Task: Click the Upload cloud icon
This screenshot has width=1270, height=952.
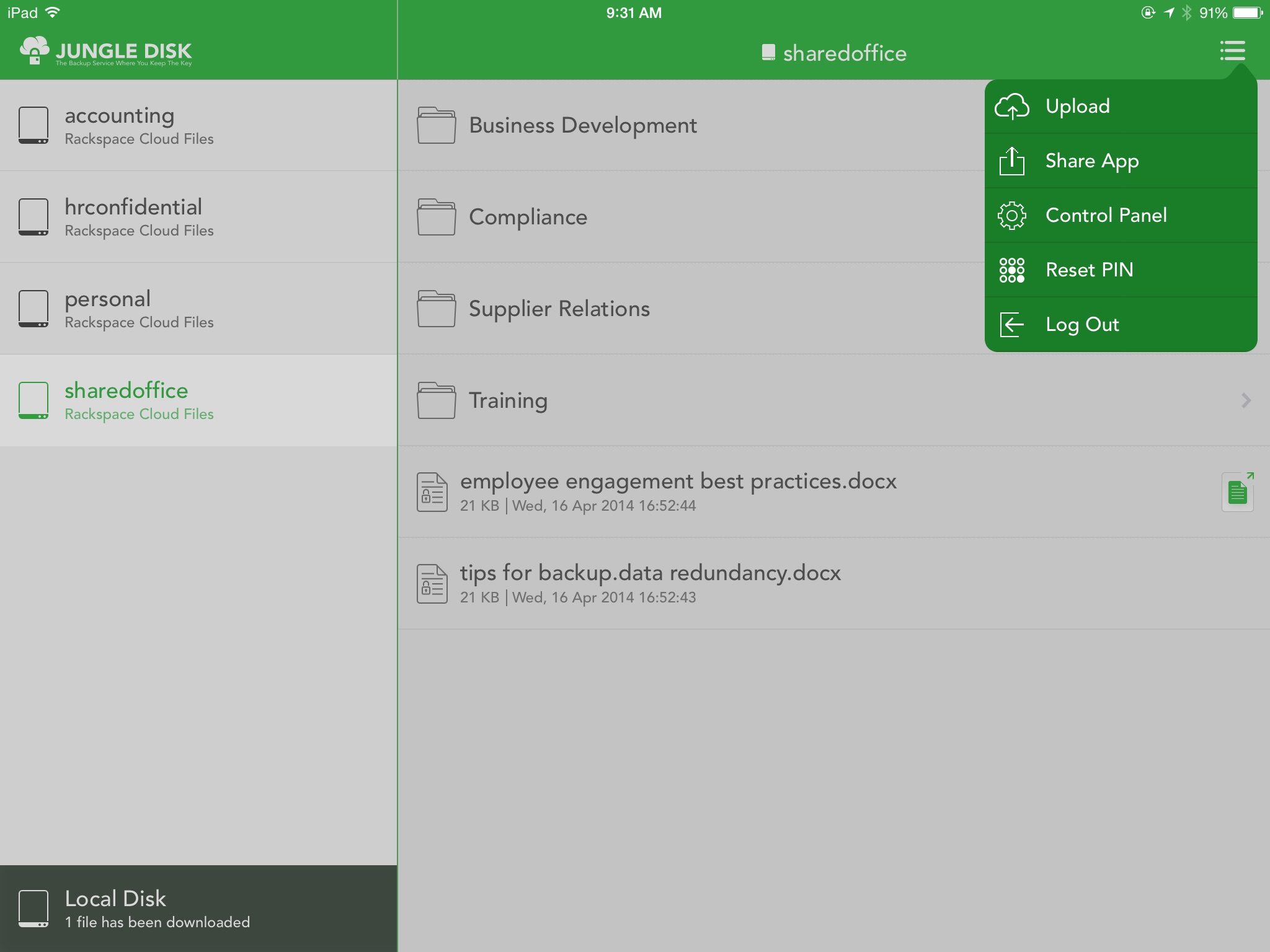Action: 1012,107
